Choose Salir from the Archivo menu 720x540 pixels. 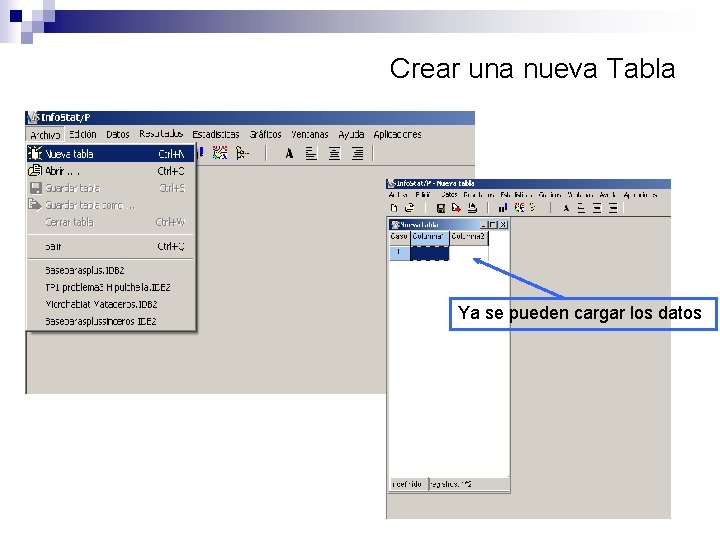pos(111,247)
